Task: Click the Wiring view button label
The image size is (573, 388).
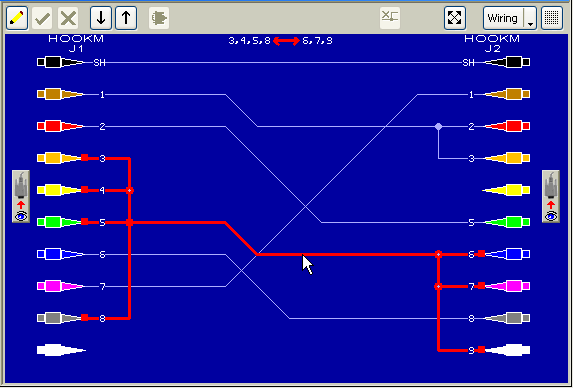Action: coord(502,18)
